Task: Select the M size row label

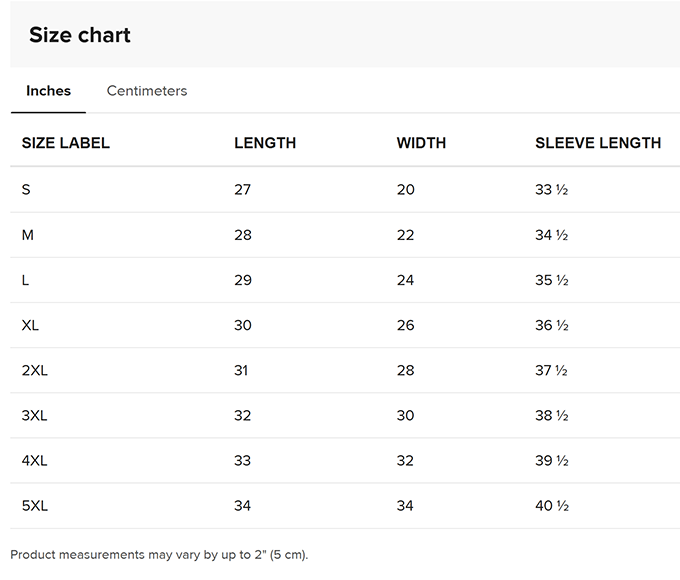Action: pos(28,235)
